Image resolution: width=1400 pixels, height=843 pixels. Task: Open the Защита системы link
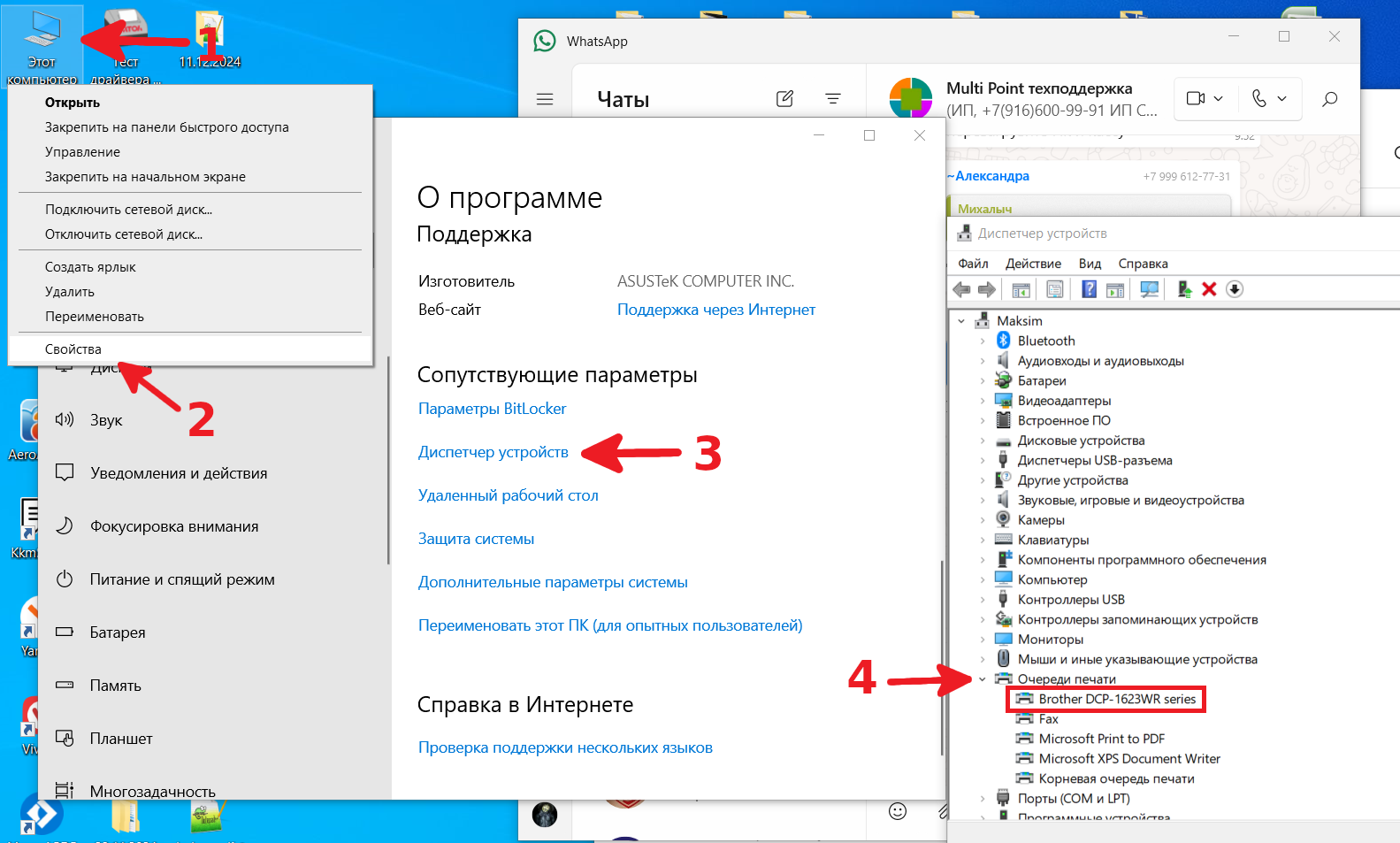[476, 539]
